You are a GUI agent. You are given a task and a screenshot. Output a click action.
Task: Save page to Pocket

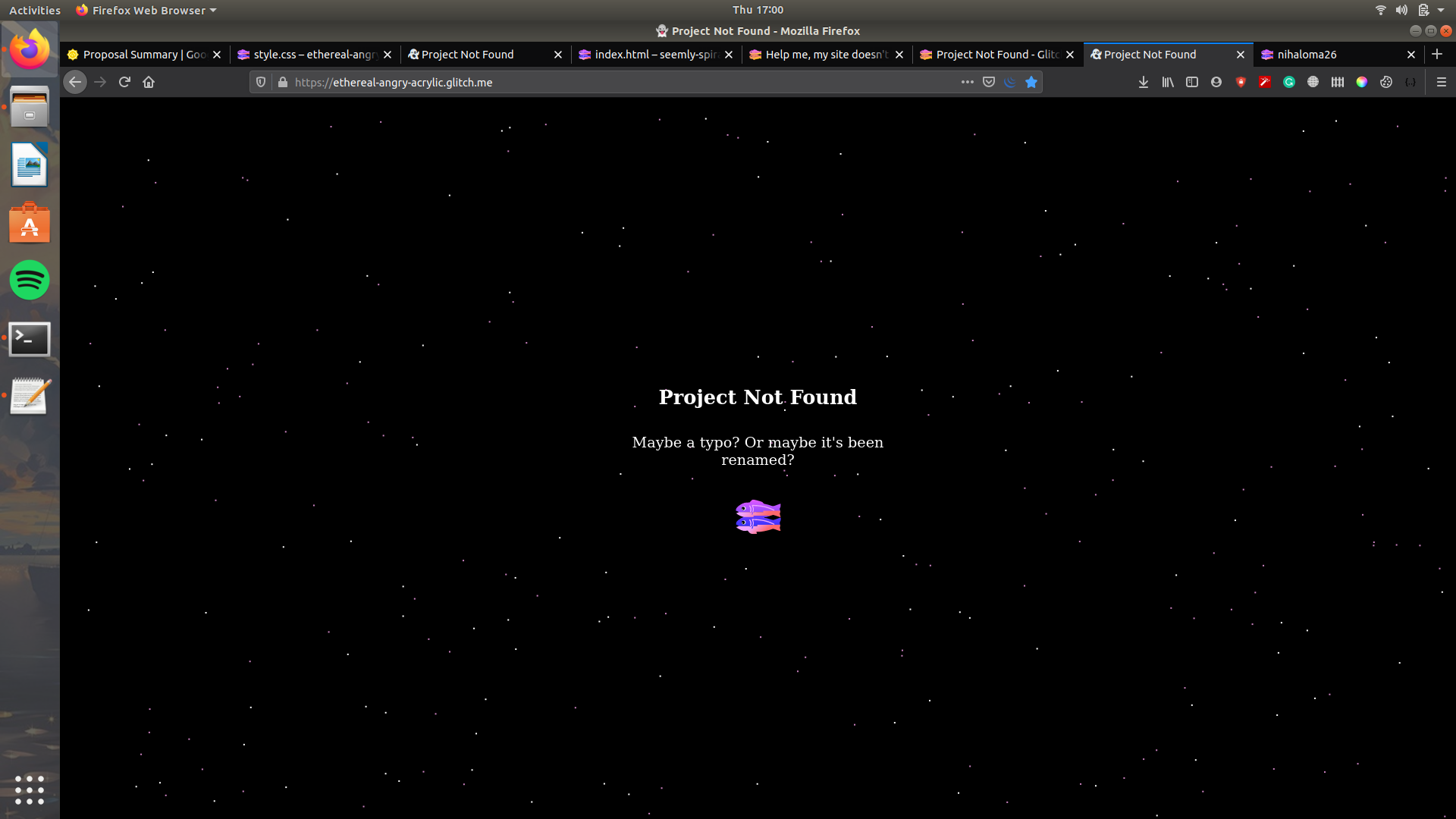pyautogui.click(x=989, y=82)
